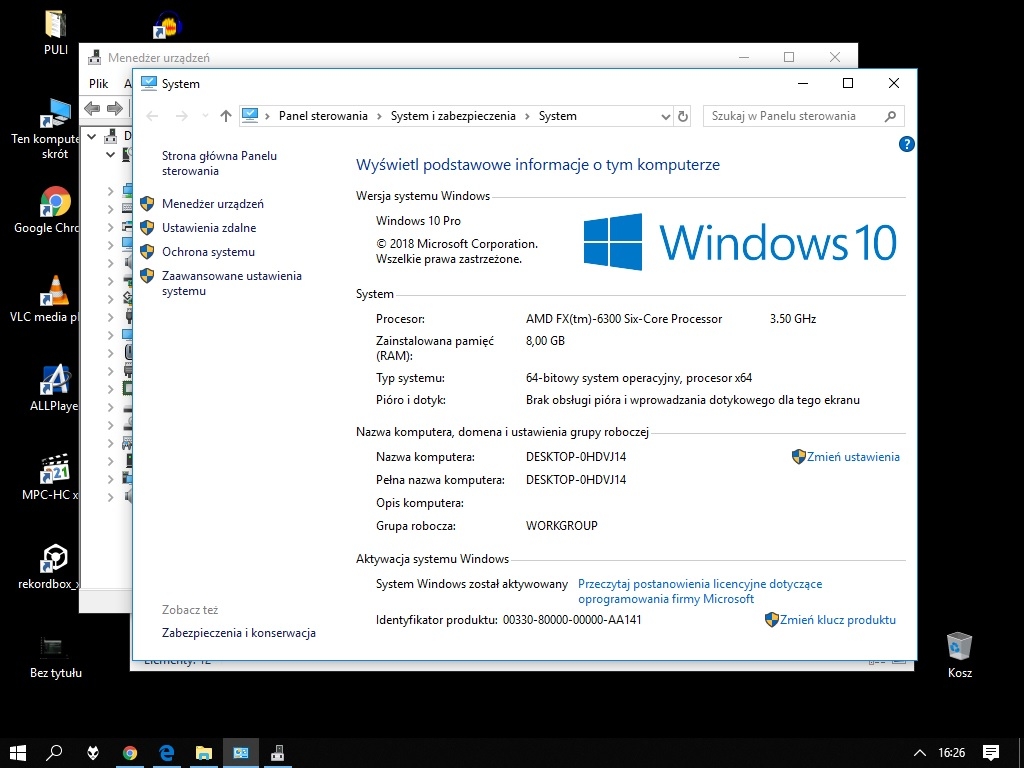Open Strona główna Panelu sterowania
The image size is (1024, 768).
point(219,163)
